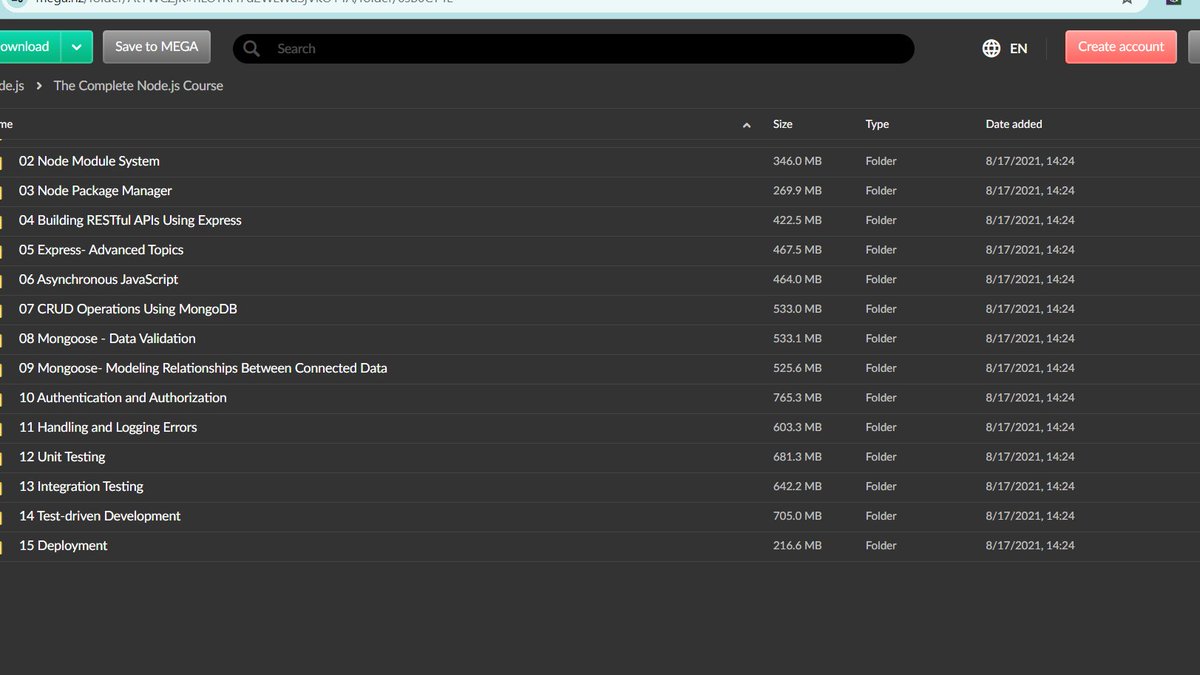Sort the list by Size column
The image size is (1200, 675).
coord(783,124)
